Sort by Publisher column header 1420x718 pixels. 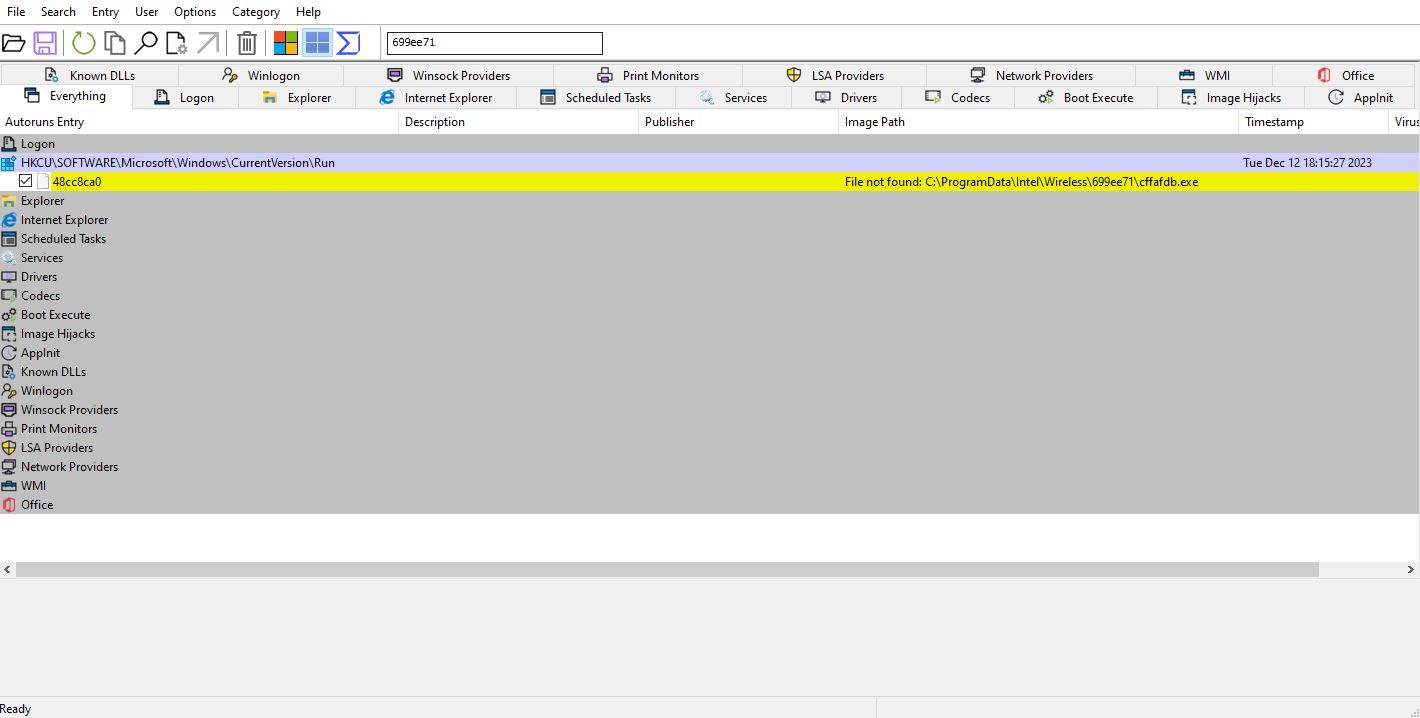tap(739, 122)
